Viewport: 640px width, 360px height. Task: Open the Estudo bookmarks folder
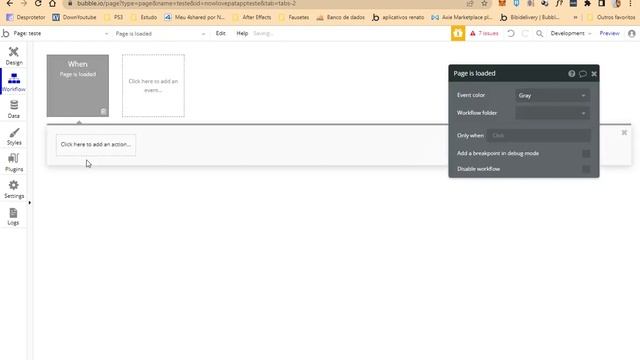(144, 18)
